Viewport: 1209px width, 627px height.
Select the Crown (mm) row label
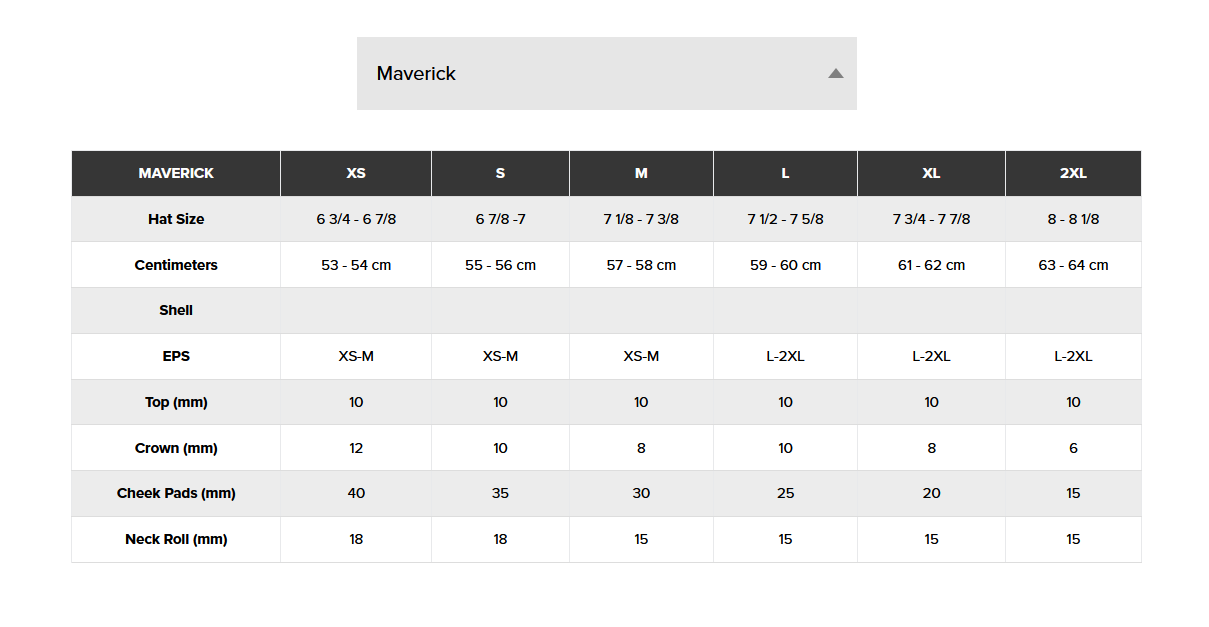click(176, 448)
